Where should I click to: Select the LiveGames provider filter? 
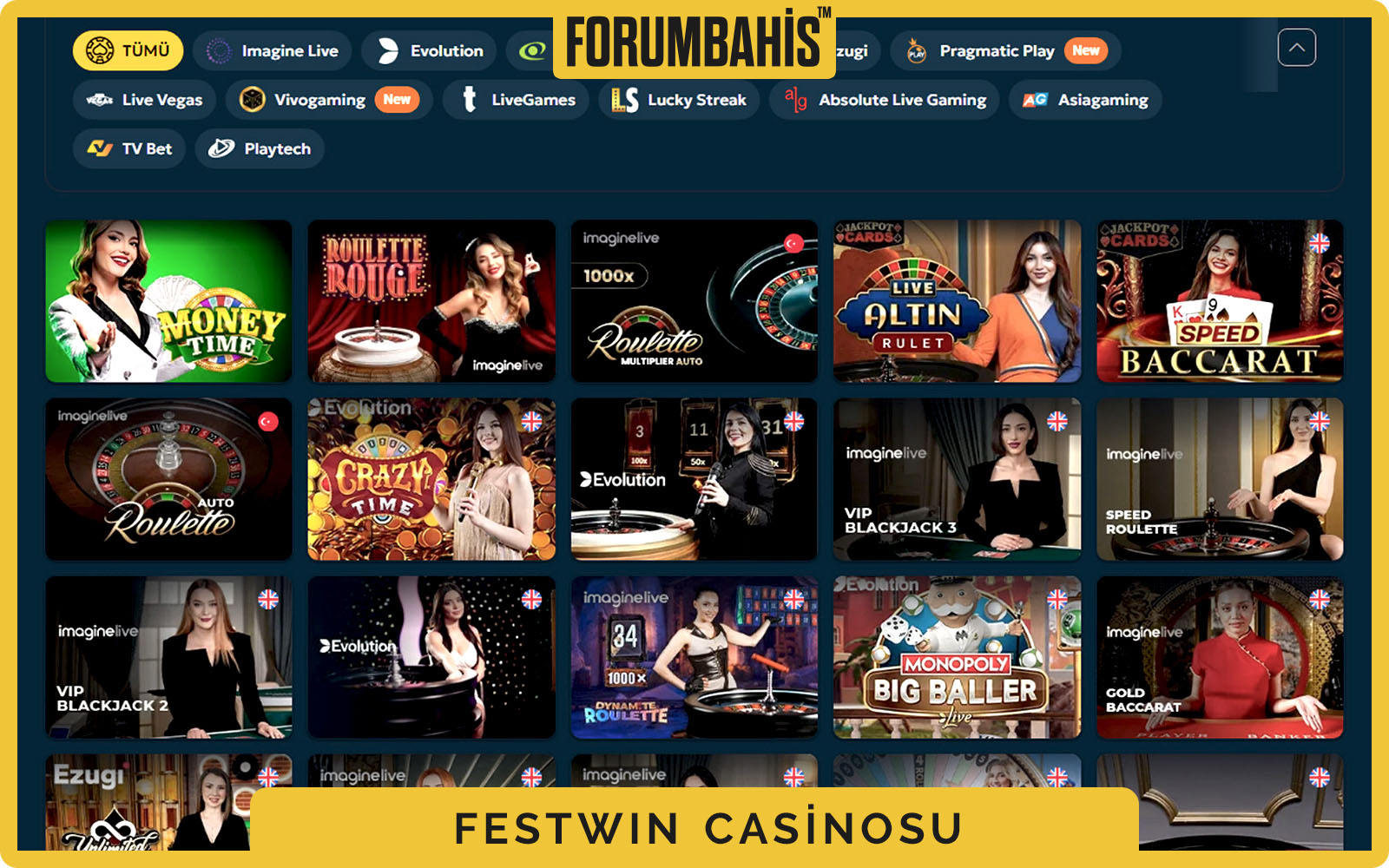point(516,100)
